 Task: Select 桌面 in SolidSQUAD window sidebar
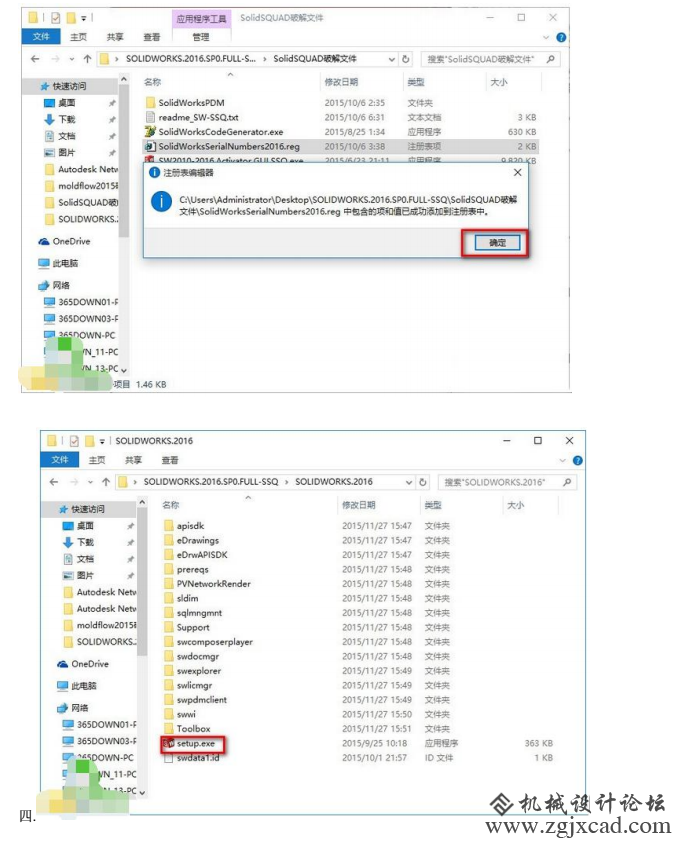coord(67,103)
